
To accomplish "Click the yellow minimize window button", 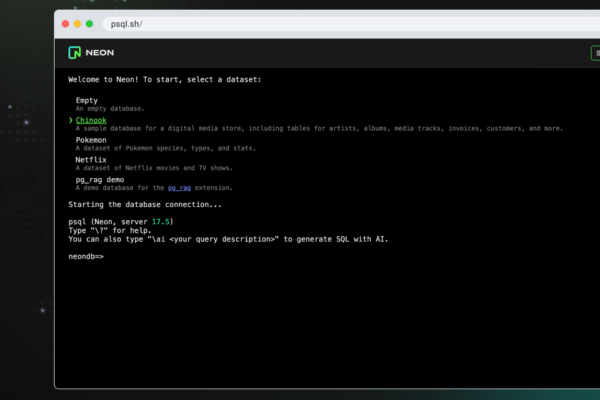I will pyautogui.click(x=77, y=24).
